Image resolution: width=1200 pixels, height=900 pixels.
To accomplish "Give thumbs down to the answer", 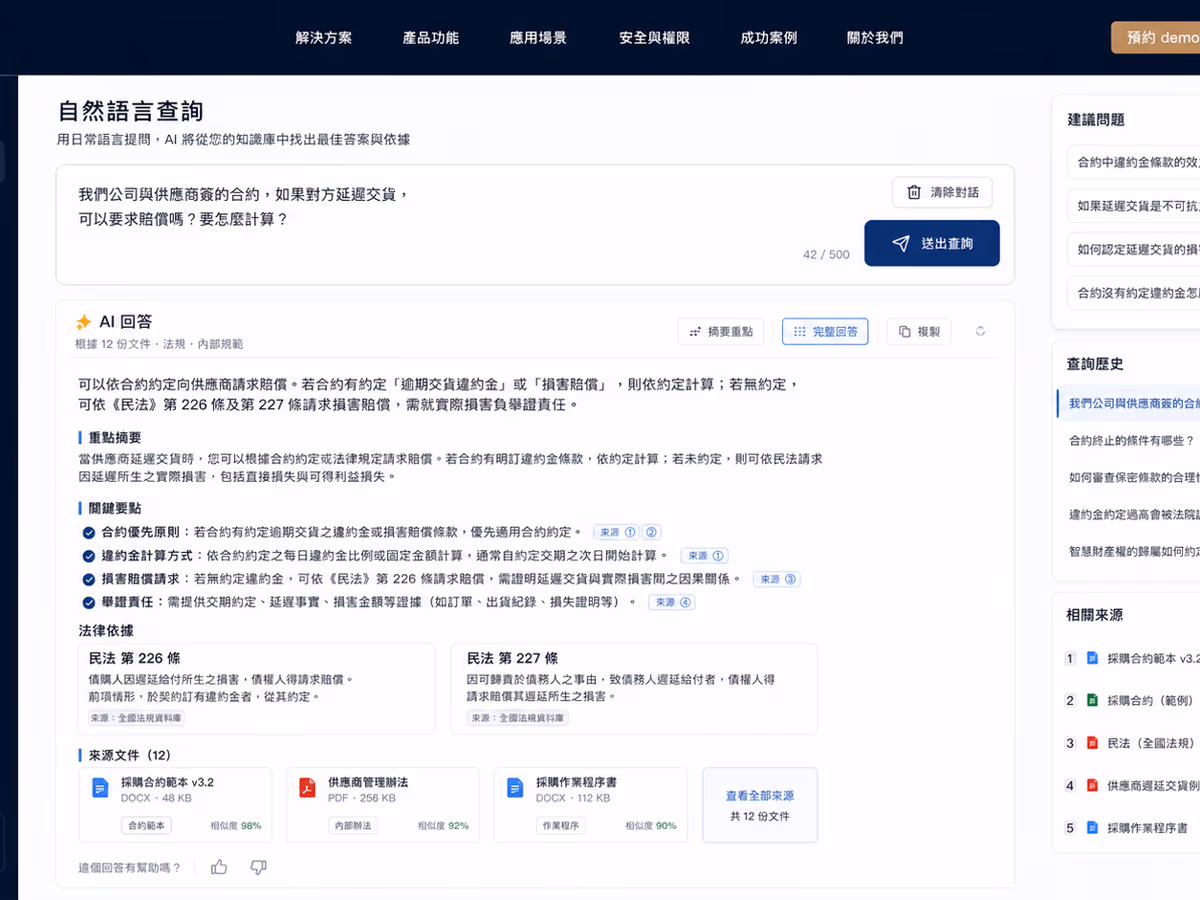I will click(258, 867).
